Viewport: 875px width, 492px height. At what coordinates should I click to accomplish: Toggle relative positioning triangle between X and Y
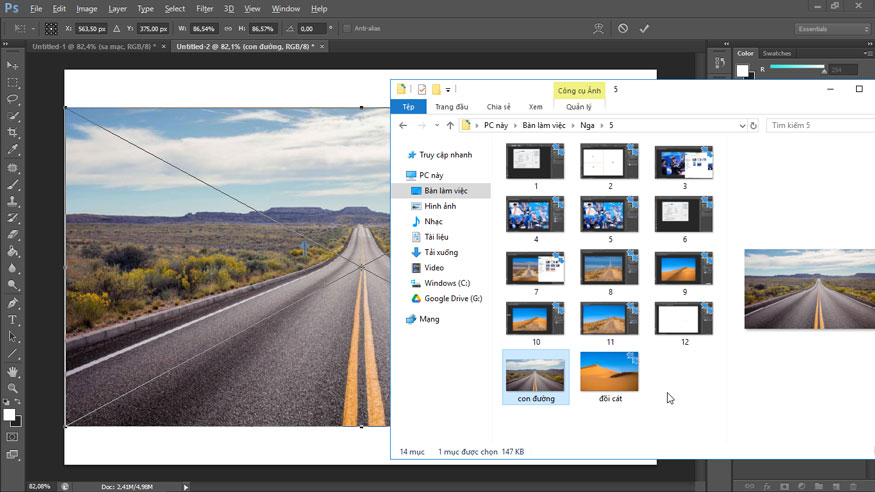[x=118, y=29]
